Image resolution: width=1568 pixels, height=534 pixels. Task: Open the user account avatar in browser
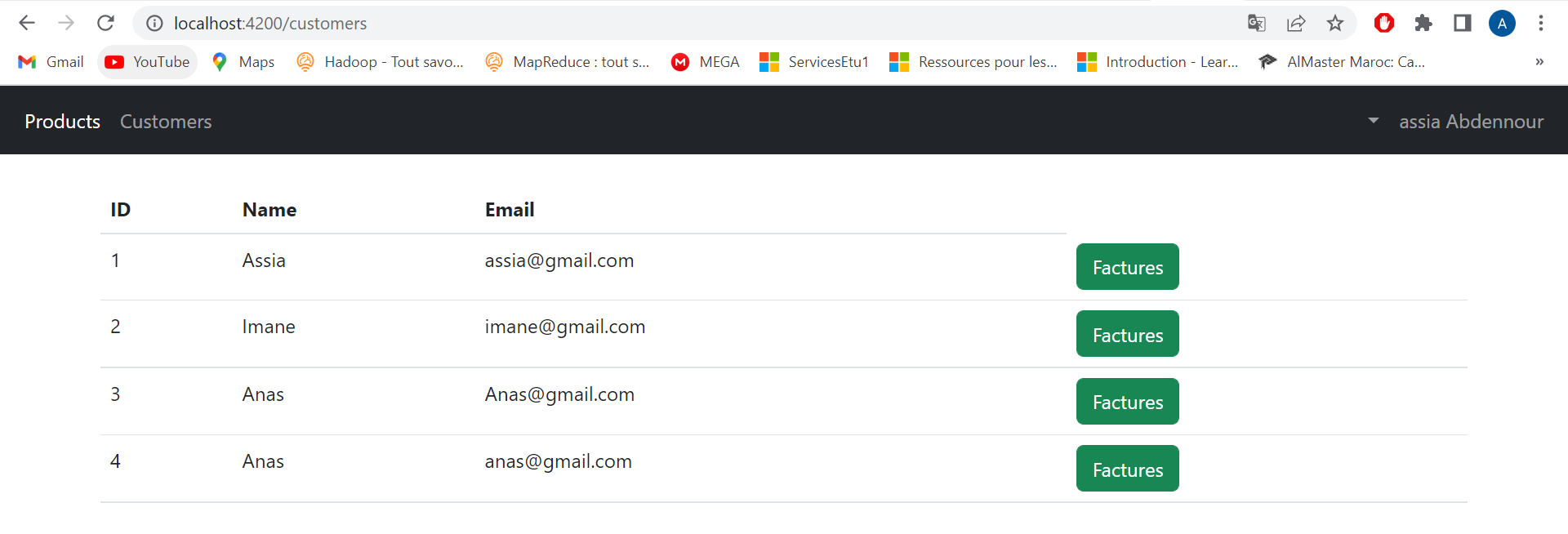1503,23
